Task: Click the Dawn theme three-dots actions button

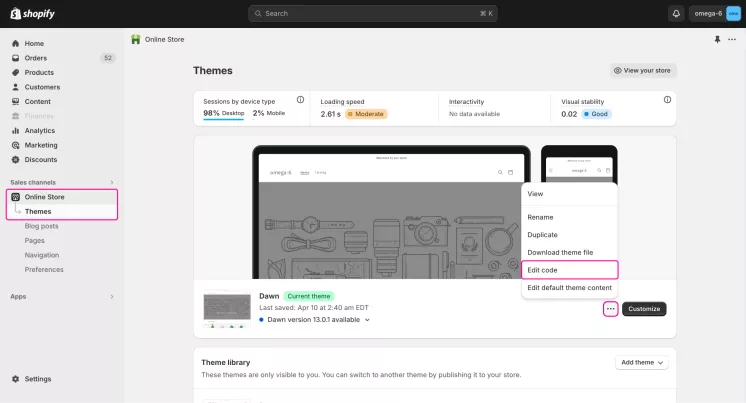Action: pyautogui.click(x=610, y=309)
